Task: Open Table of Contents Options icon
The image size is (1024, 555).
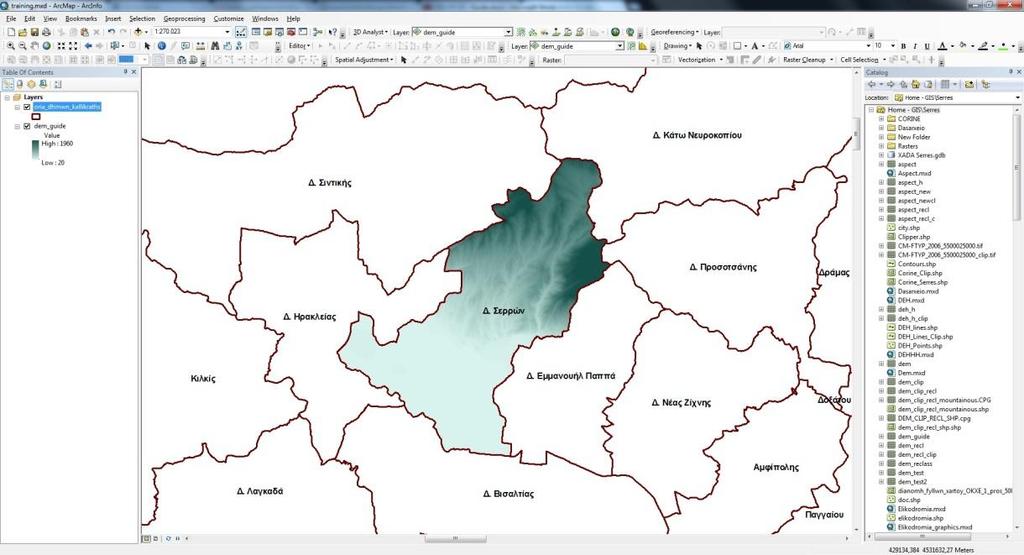Action: pos(57,84)
